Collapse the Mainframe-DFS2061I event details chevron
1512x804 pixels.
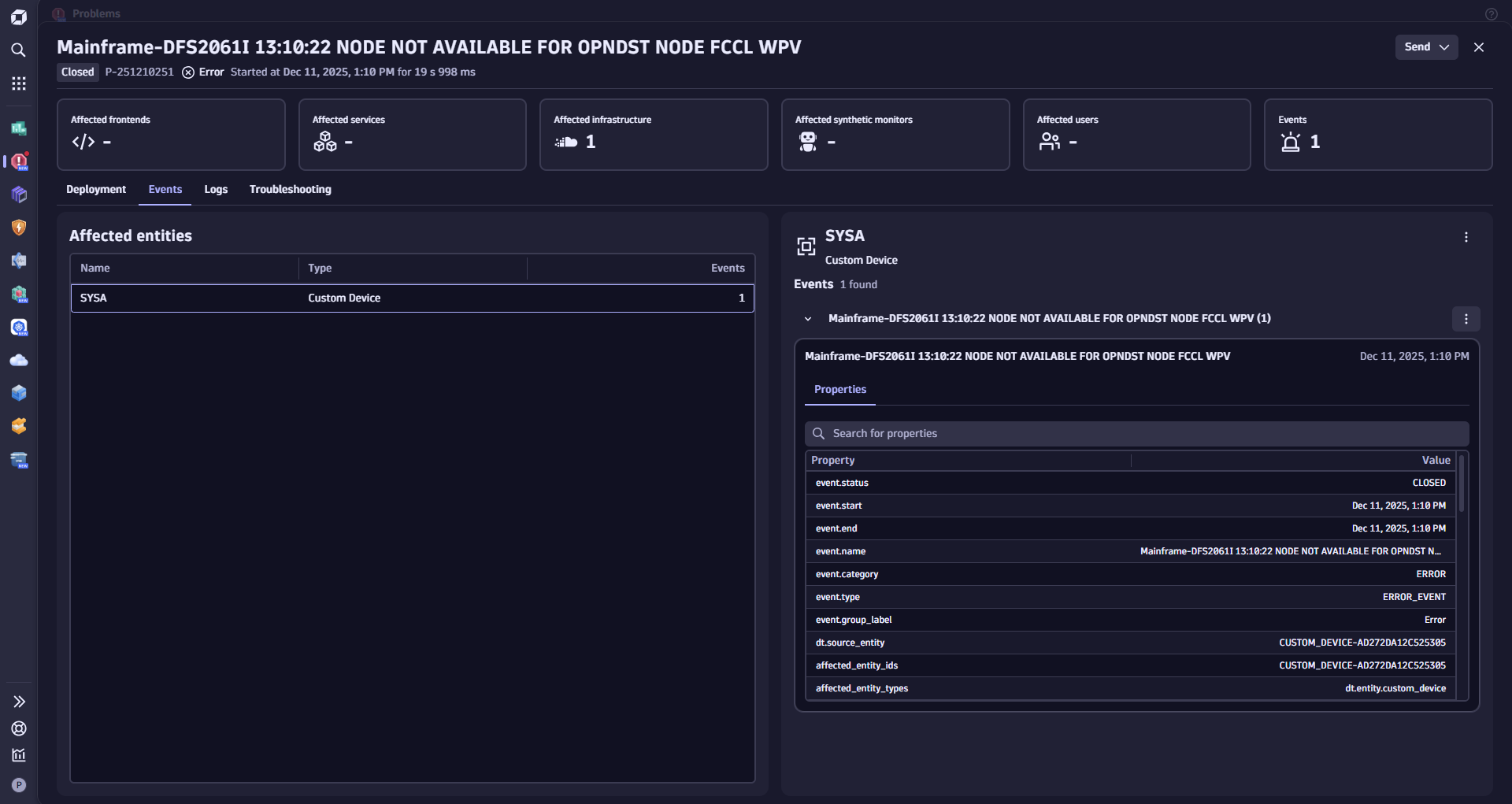(808, 318)
